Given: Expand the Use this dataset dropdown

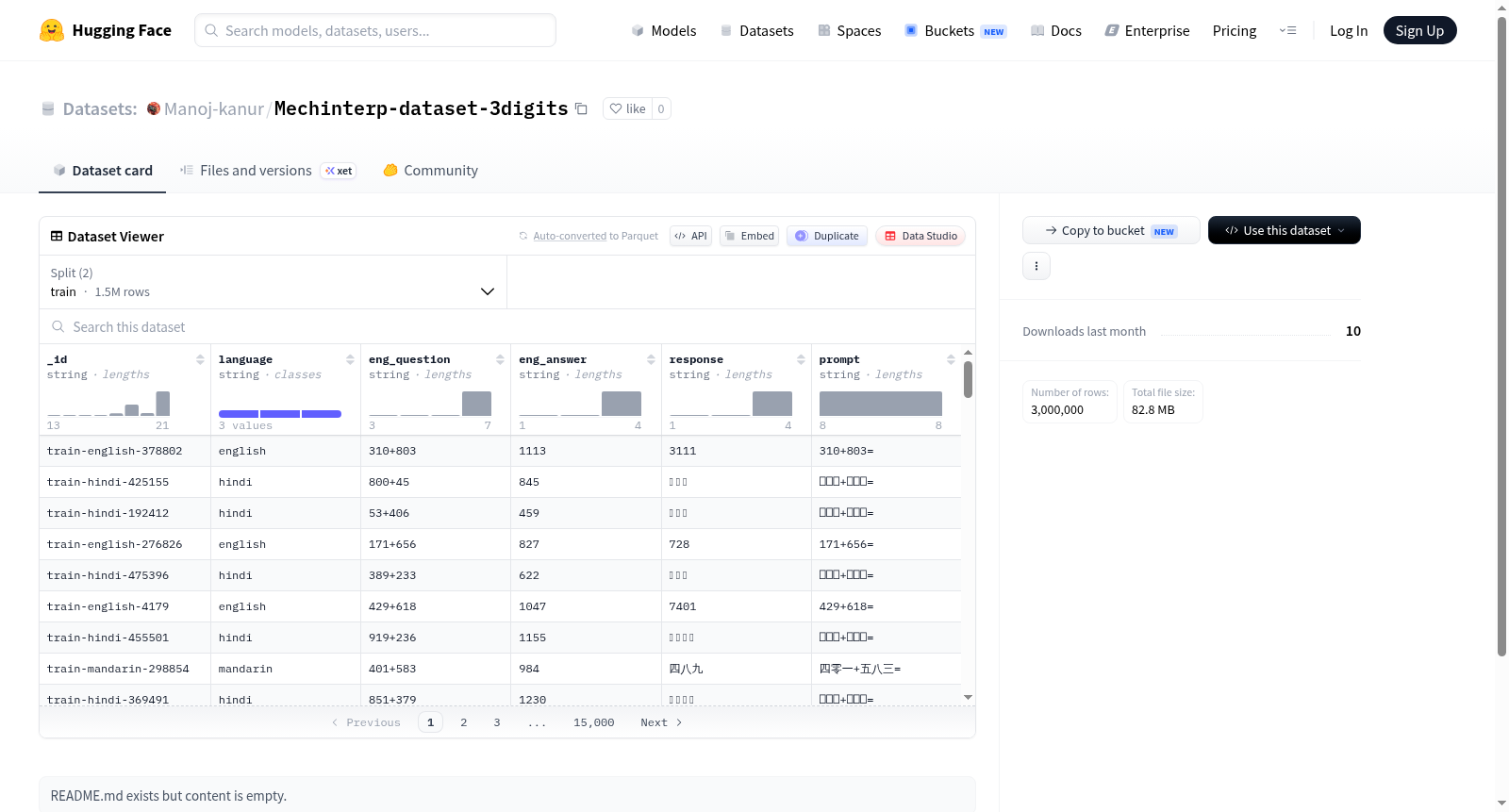Looking at the screenshot, I should pos(1285,230).
